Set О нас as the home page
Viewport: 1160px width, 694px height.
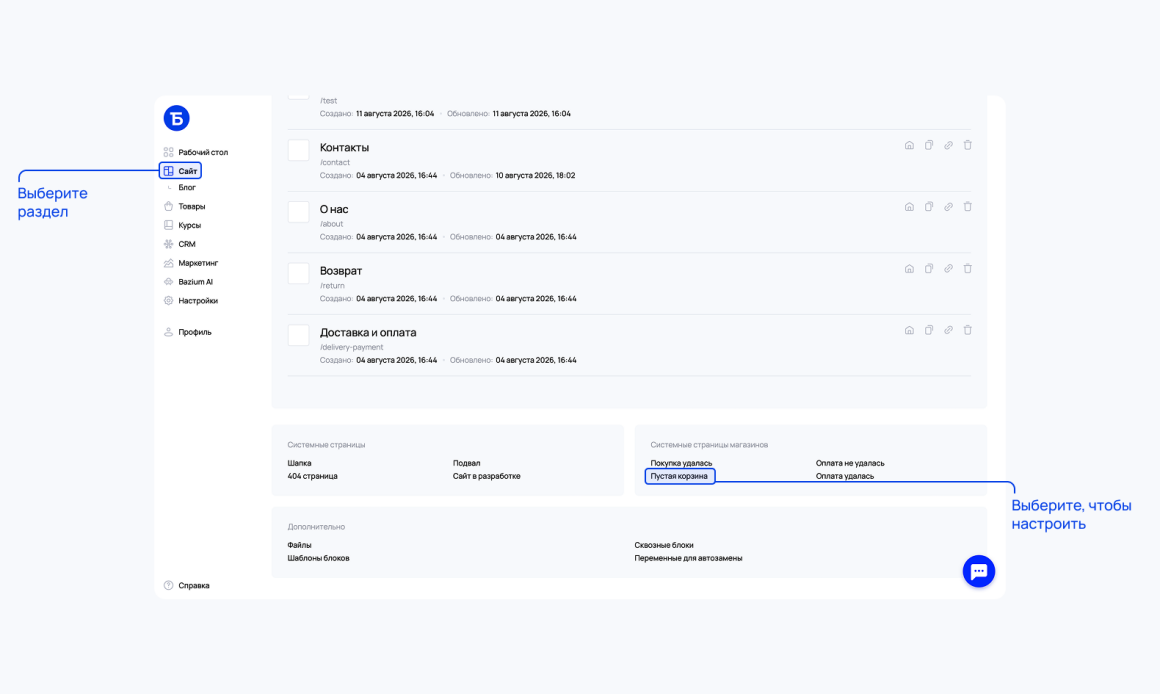click(x=909, y=207)
